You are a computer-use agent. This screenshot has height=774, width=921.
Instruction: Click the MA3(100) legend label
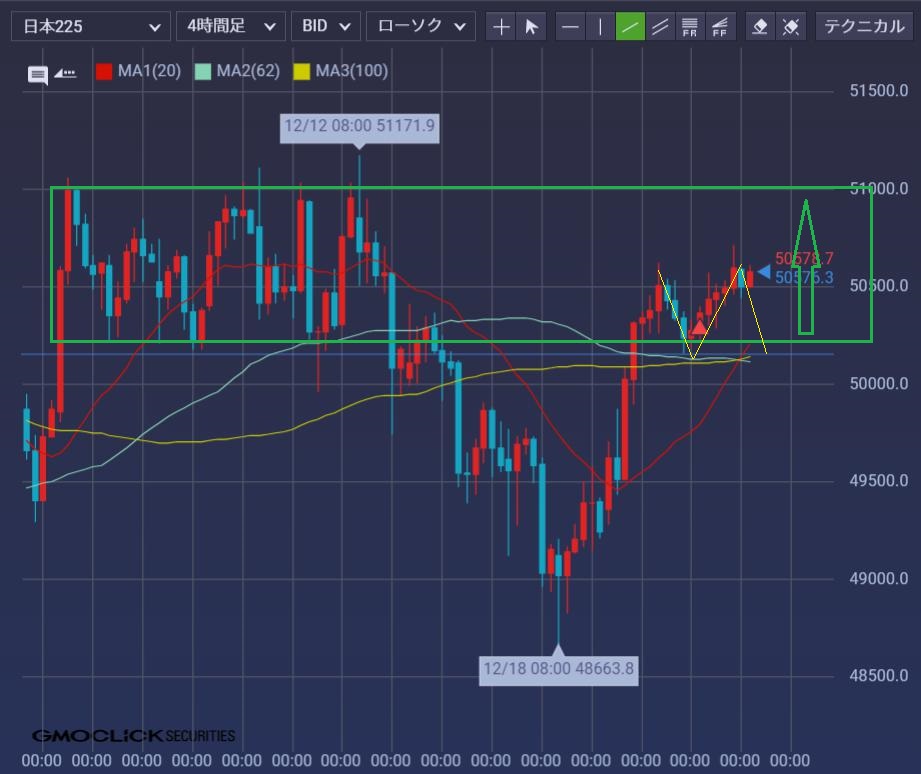click(351, 71)
